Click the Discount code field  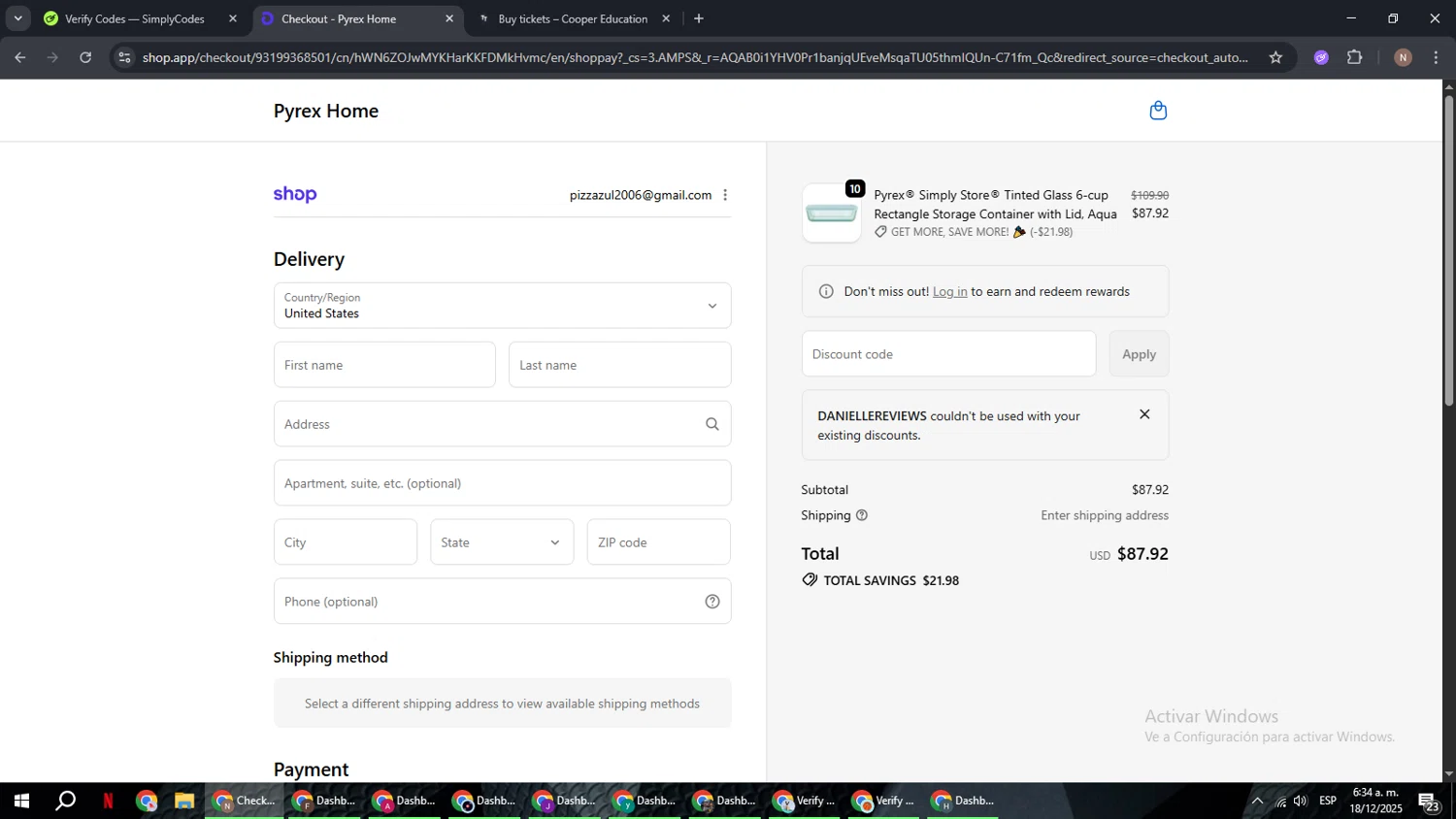948,354
